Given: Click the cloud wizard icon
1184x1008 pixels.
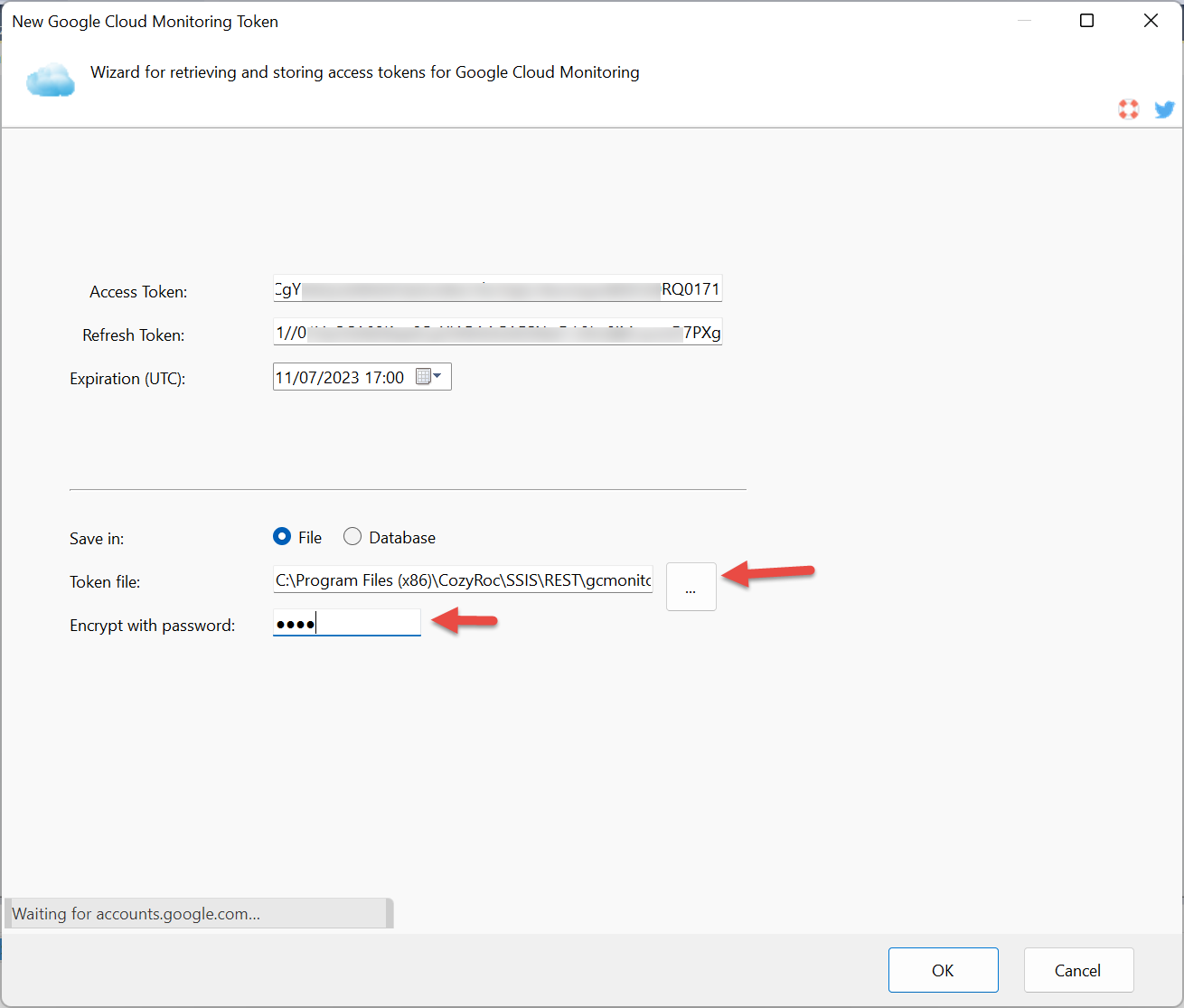Looking at the screenshot, I should pos(51,80).
